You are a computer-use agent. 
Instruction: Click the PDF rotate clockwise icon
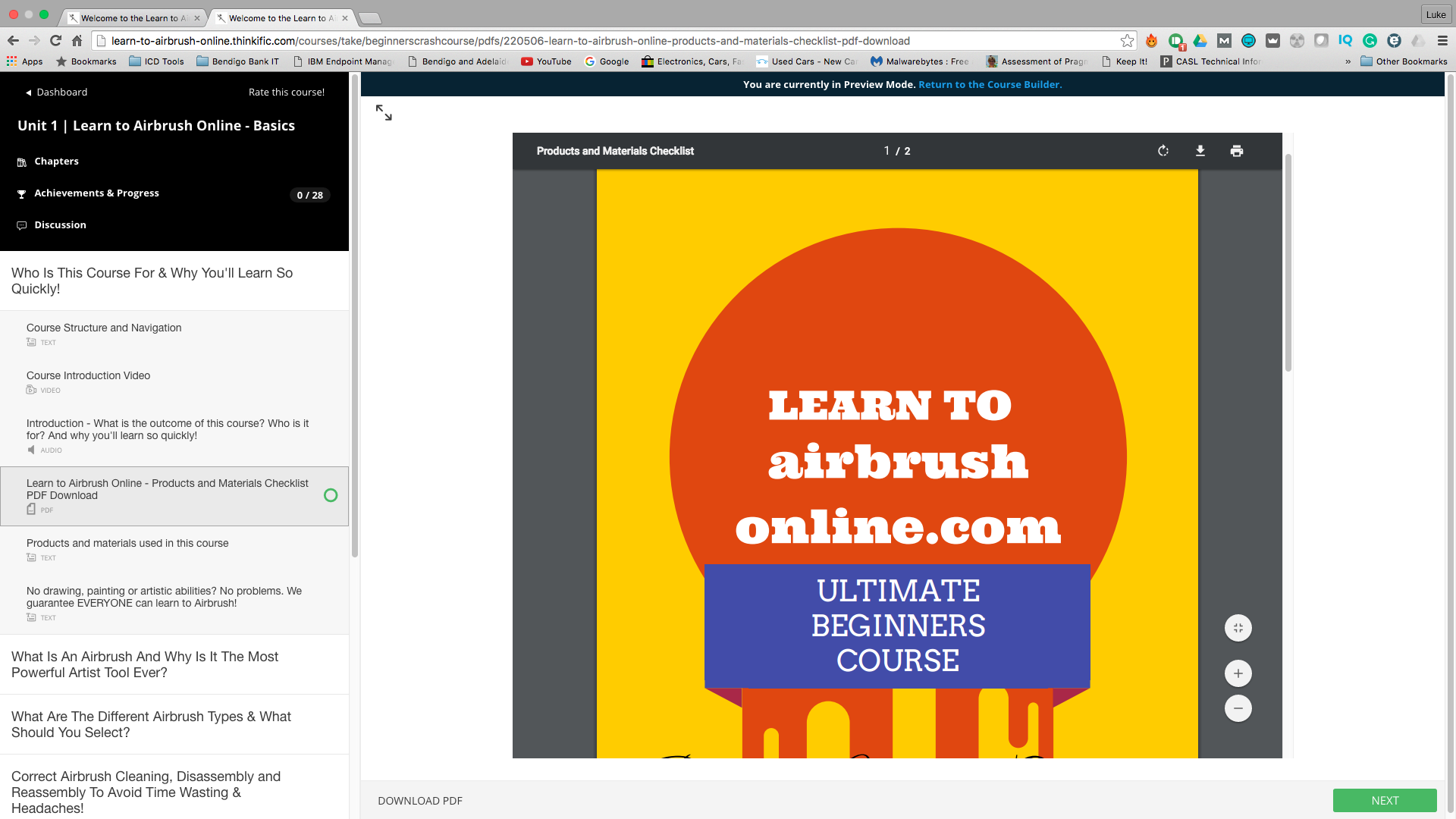click(x=1163, y=151)
